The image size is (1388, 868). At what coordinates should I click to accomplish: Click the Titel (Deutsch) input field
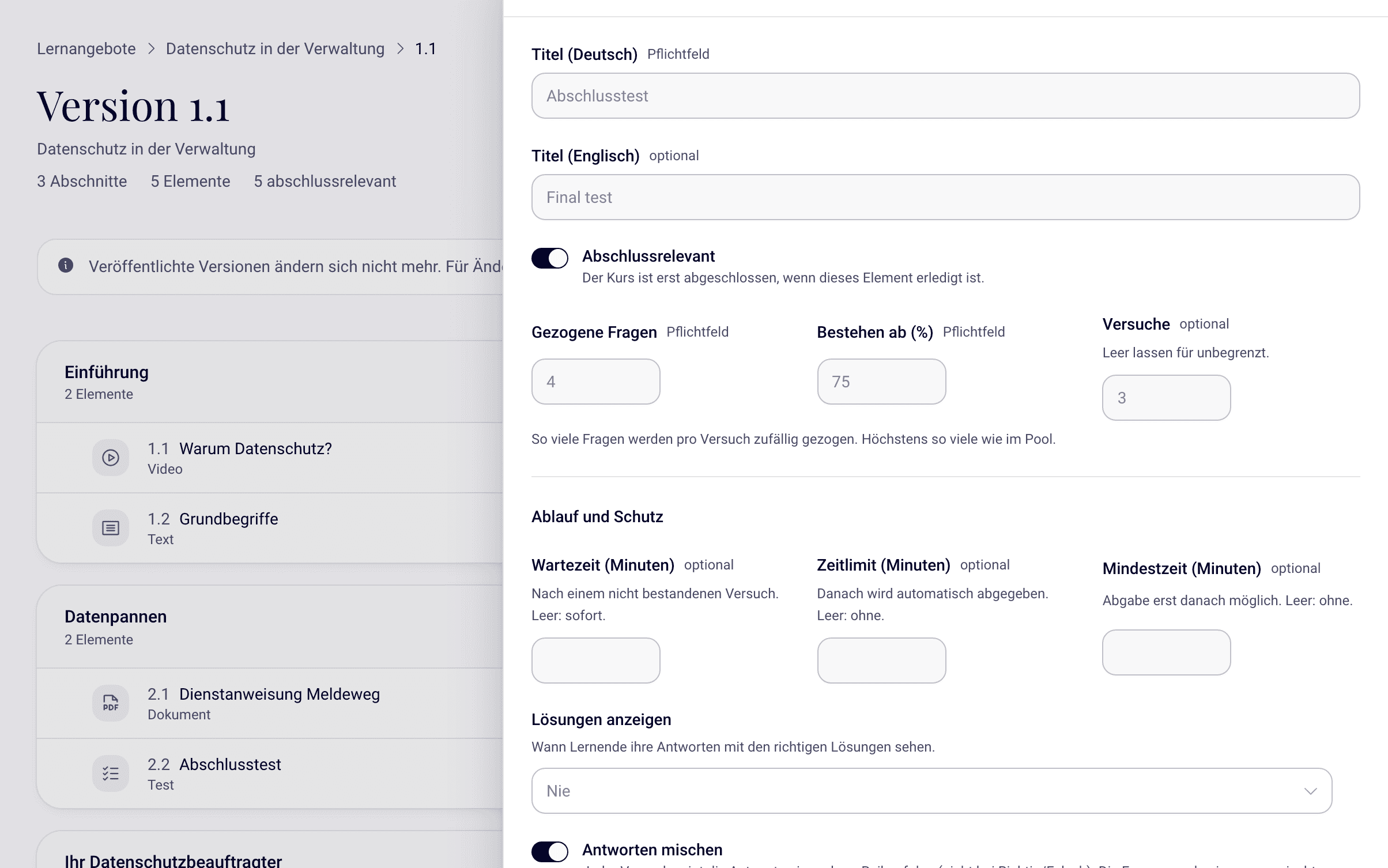point(945,96)
